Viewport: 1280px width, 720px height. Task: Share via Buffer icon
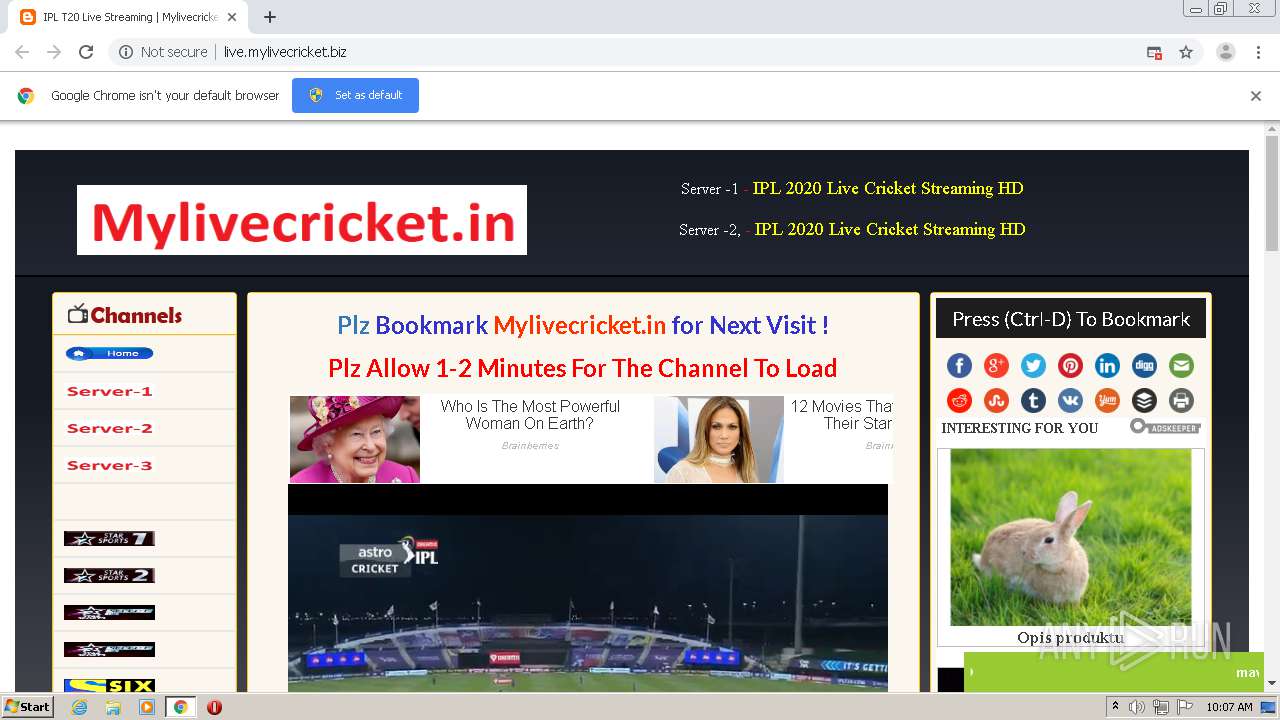tap(1144, 401)
